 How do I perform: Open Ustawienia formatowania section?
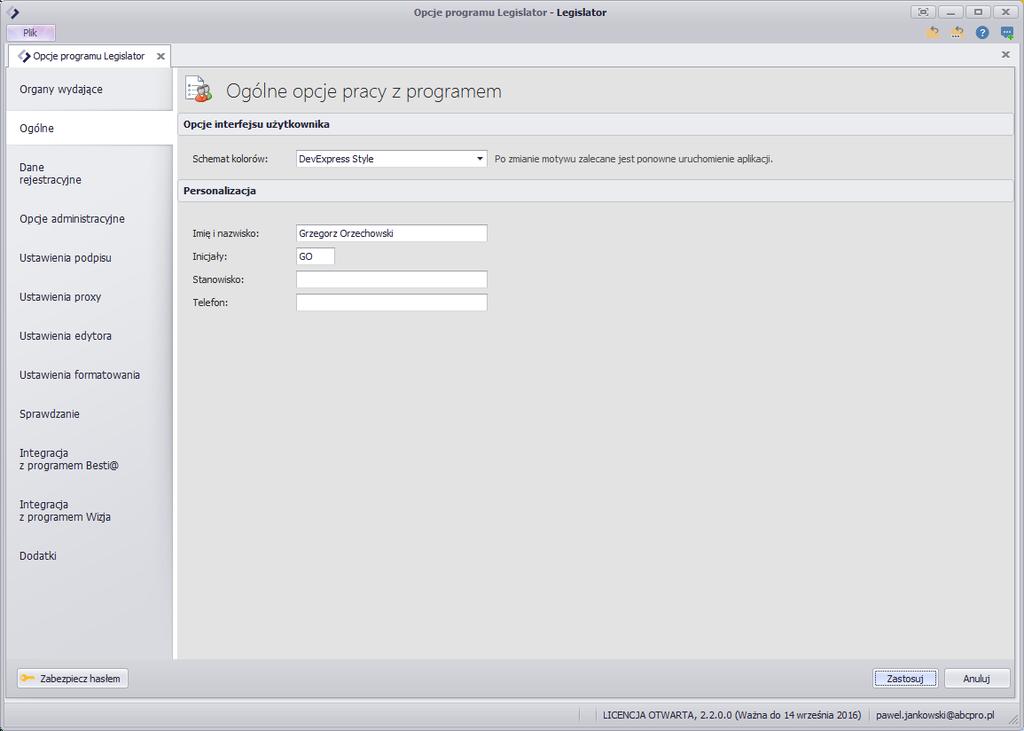coord(89,375)
